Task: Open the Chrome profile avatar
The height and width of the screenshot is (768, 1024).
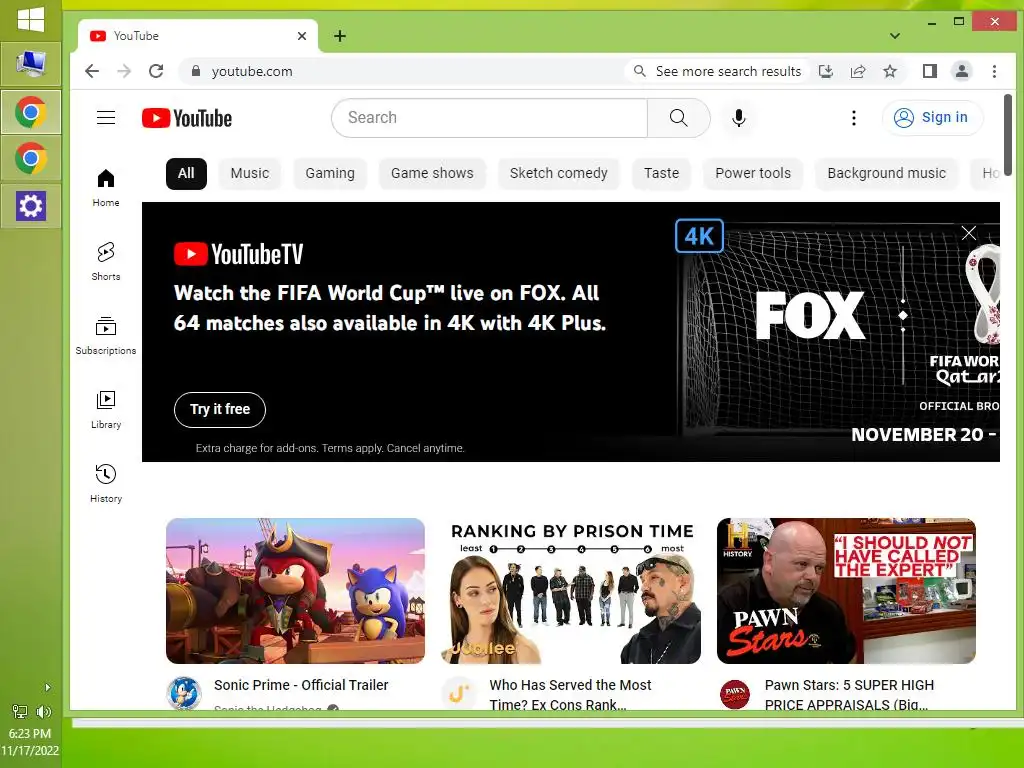Action: click(961, 71)
